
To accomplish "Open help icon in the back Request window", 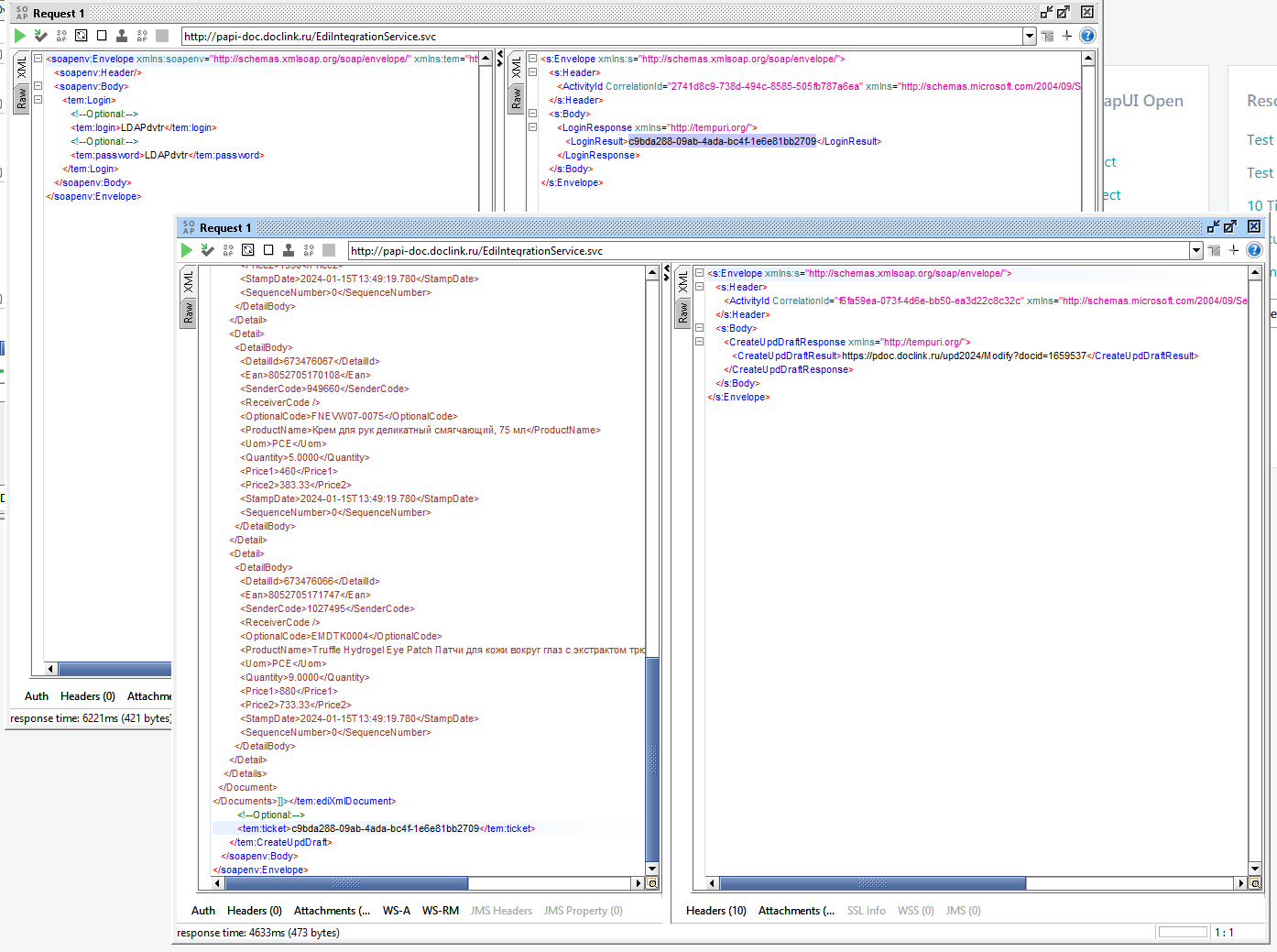I will coord(1087,36).
